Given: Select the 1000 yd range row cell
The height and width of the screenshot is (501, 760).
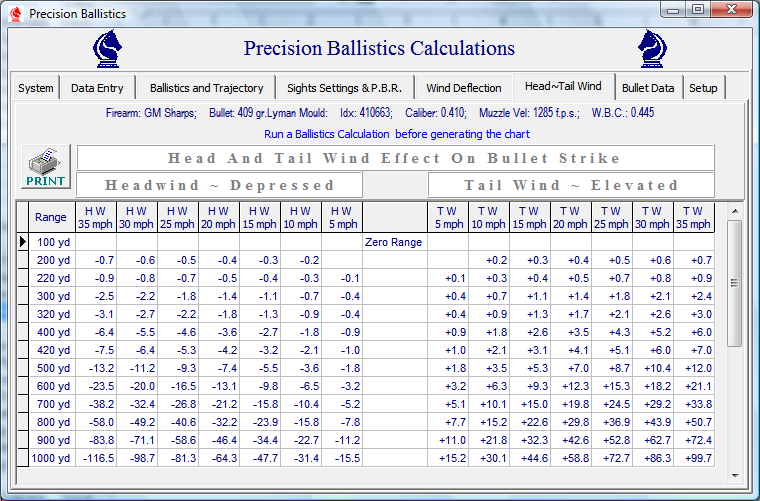Looking at the screenshot, I should (x=53, y=458).
